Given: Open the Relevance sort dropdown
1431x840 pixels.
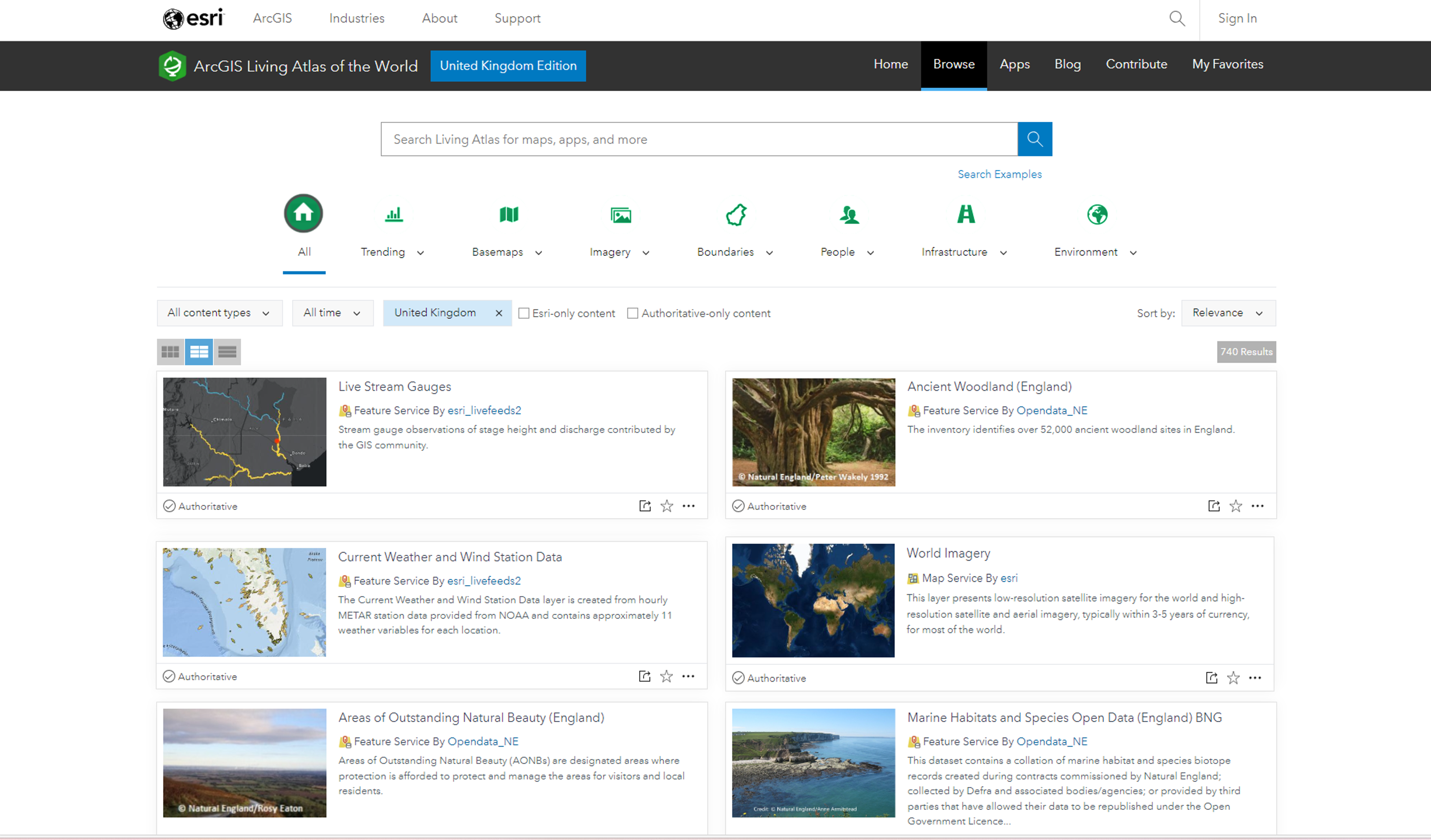Looking at the screenshot, I should (1228, 313).
